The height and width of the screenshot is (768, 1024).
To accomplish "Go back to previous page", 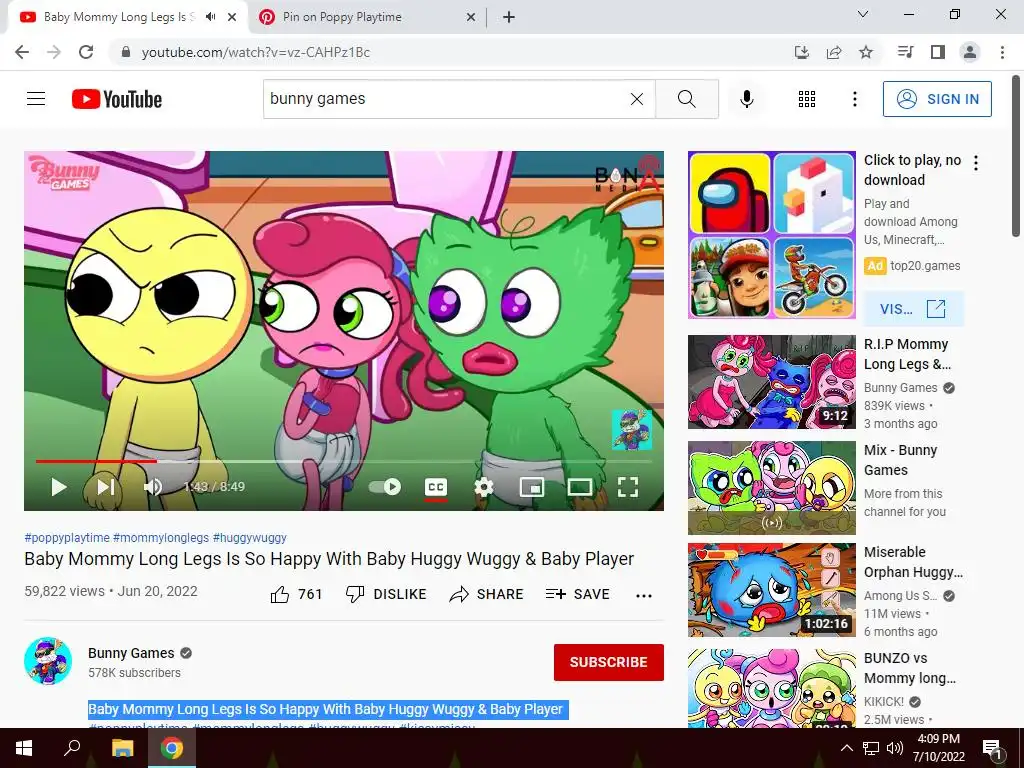I will (22, 52).
